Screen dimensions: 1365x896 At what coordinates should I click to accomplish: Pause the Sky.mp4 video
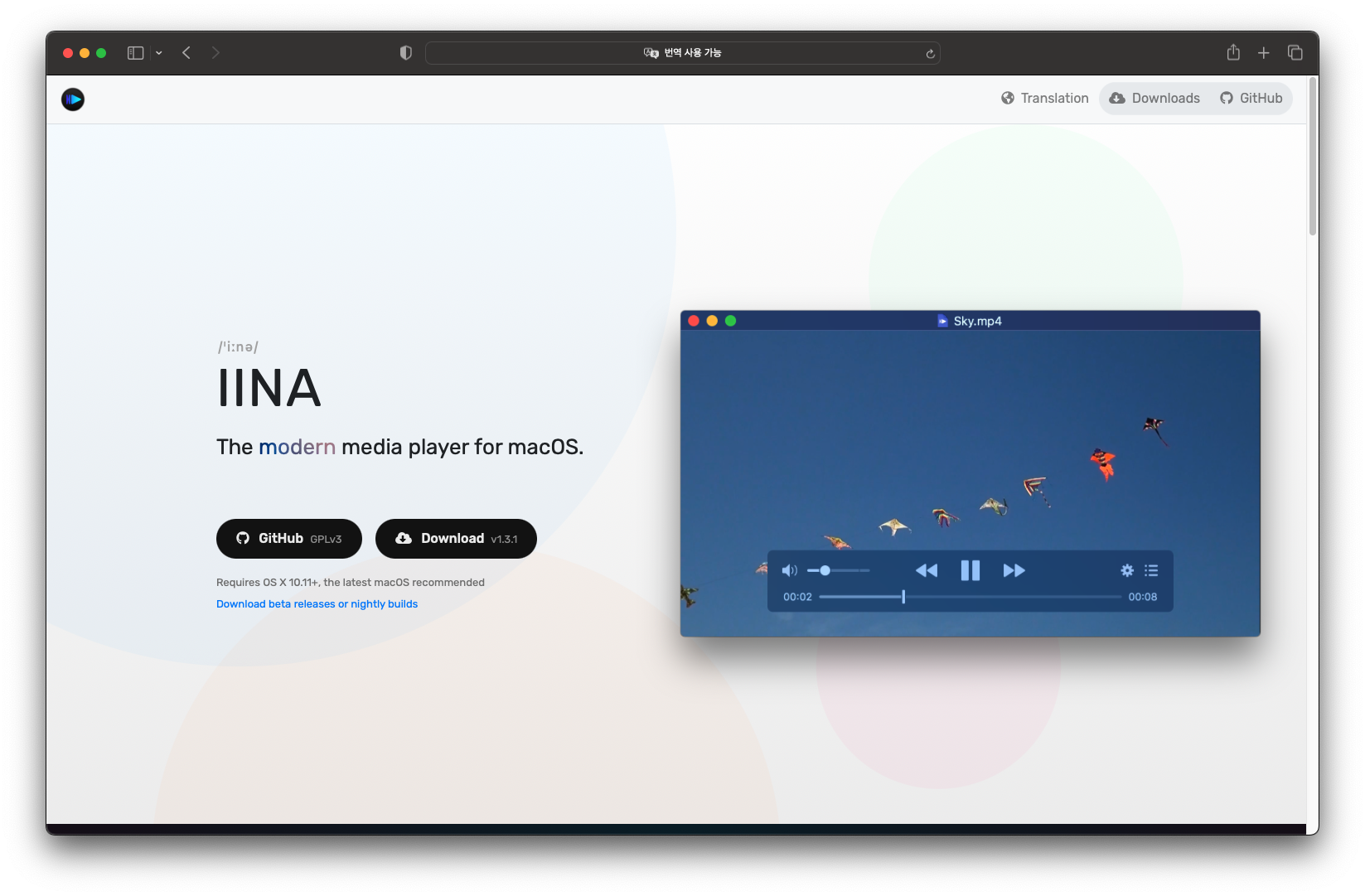pos(971,570)
